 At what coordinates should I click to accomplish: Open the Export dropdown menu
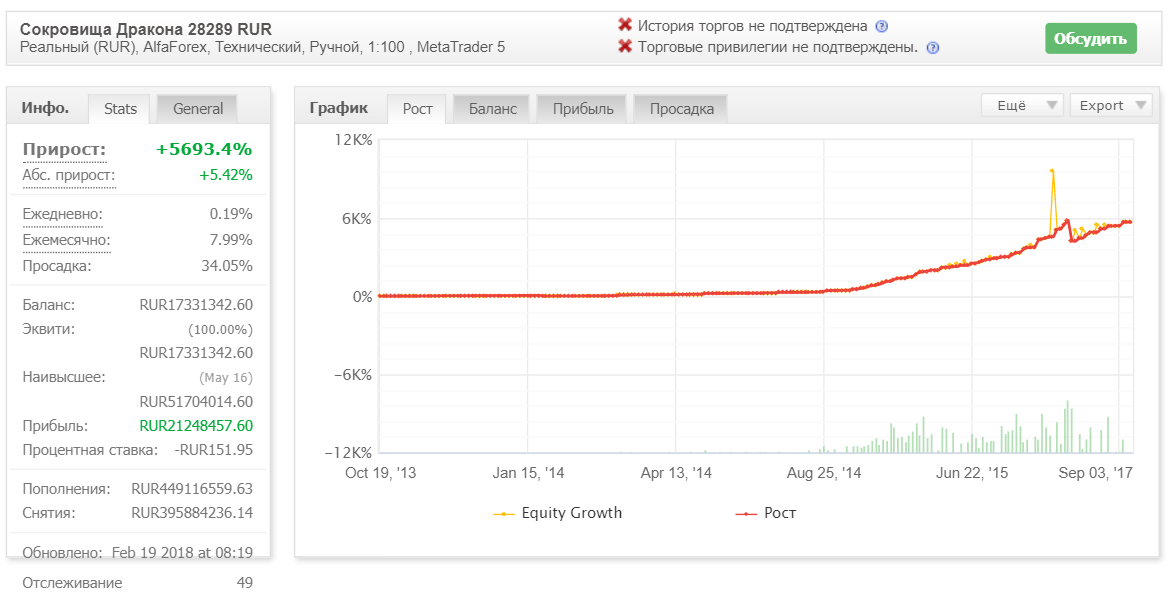[x=1111, y=105]
